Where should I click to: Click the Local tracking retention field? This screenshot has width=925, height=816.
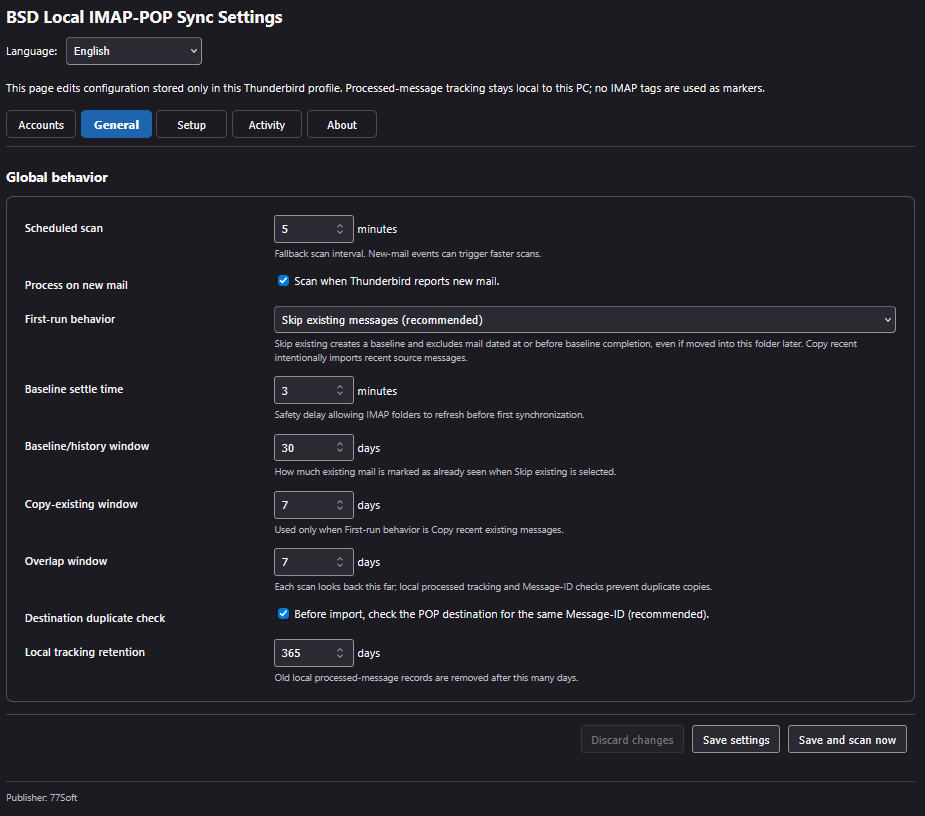314,653
